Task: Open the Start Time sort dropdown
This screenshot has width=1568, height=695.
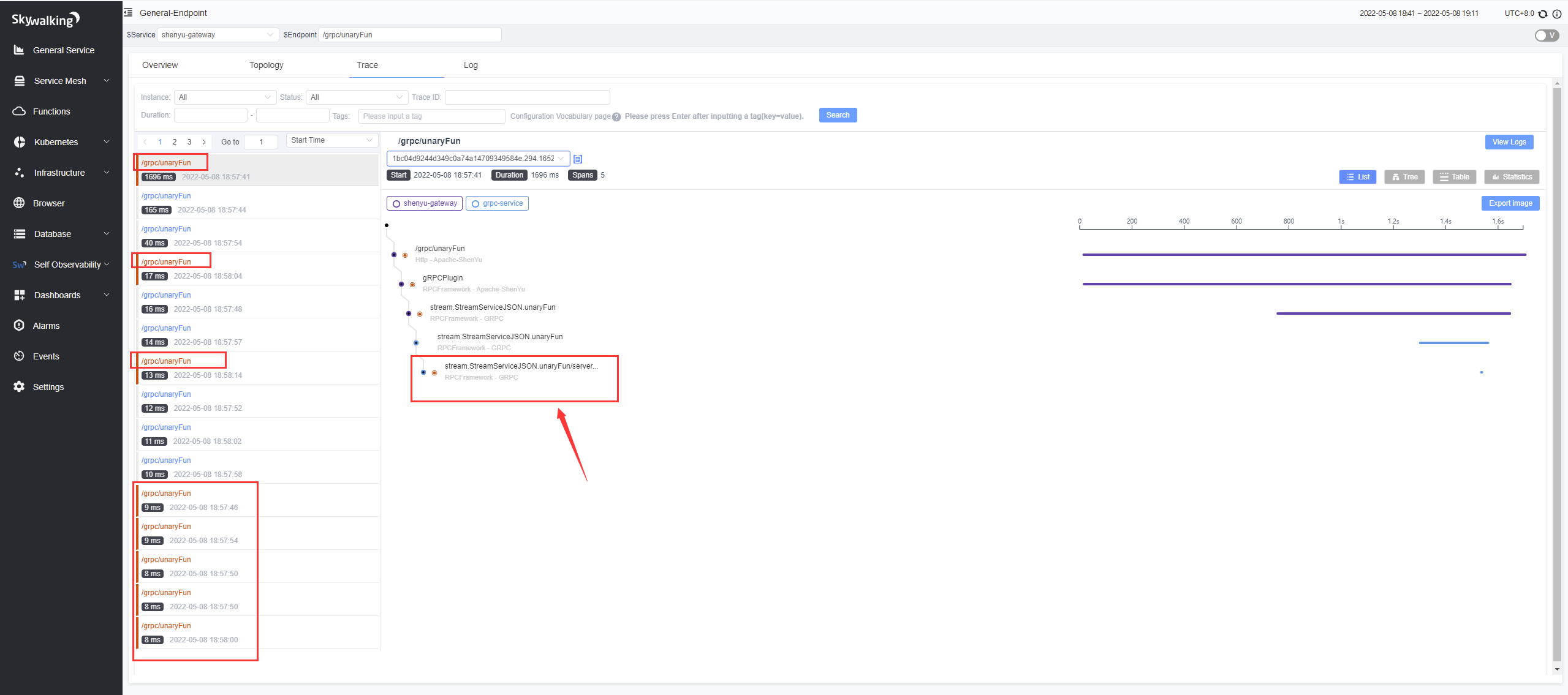Action: point(331,140)
